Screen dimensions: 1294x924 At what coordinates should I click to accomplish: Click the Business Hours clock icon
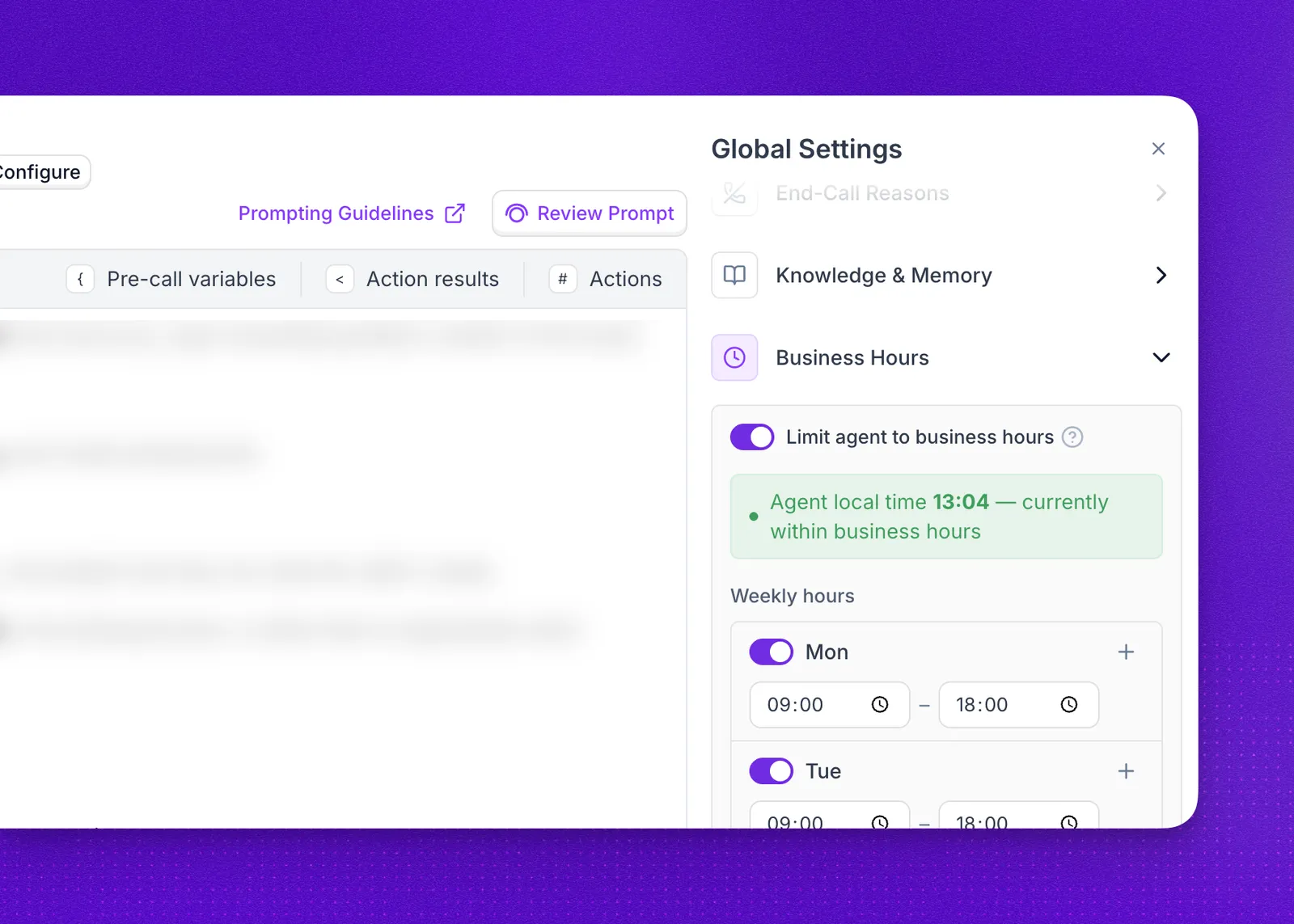tap(734, 357)
